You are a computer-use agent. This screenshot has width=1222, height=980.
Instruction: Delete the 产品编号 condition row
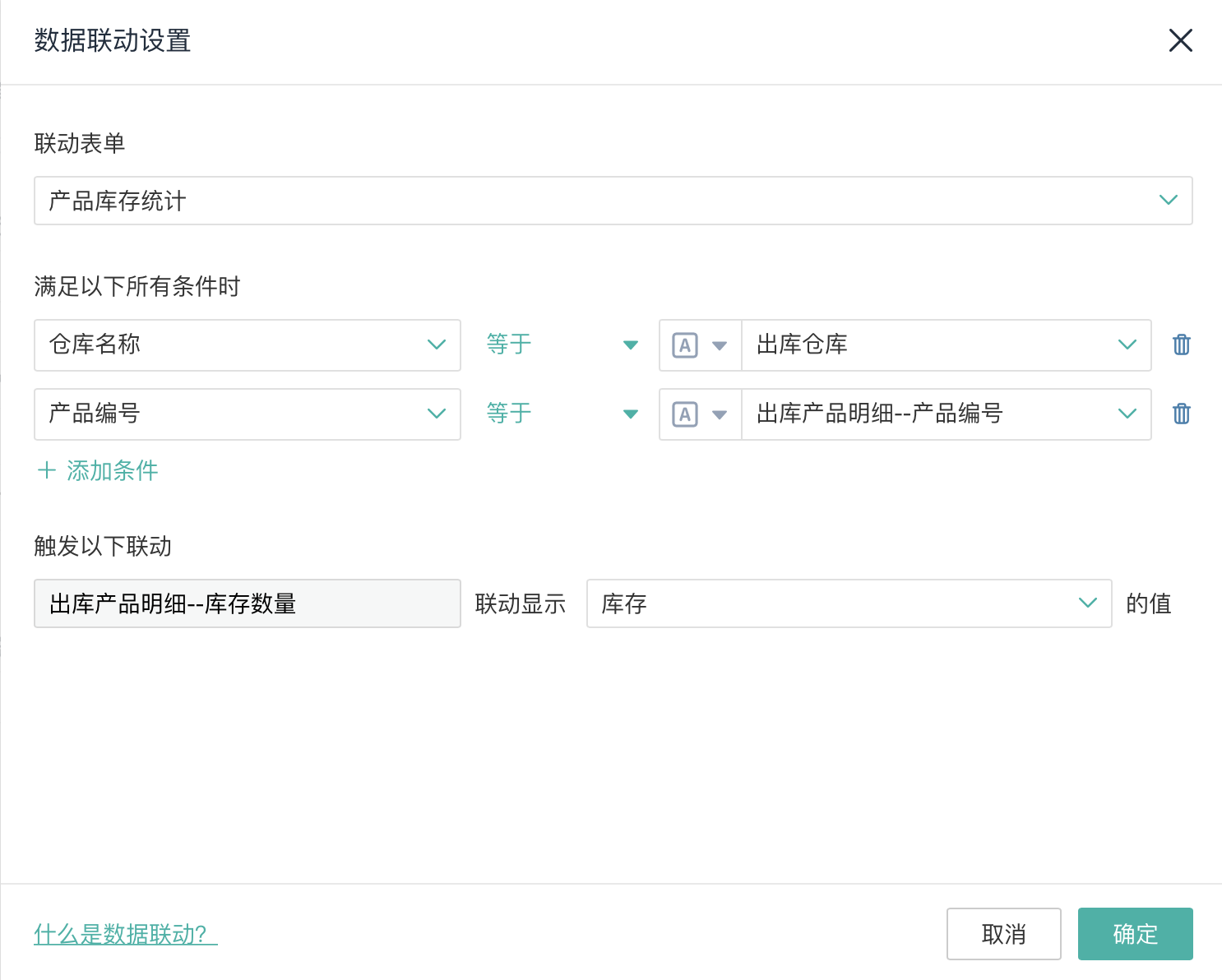click(1181, 414)
